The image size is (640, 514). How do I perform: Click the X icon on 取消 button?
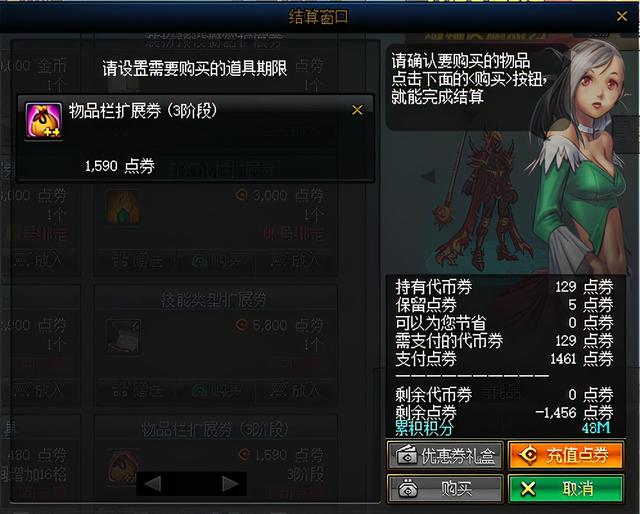tap(528, 488)
